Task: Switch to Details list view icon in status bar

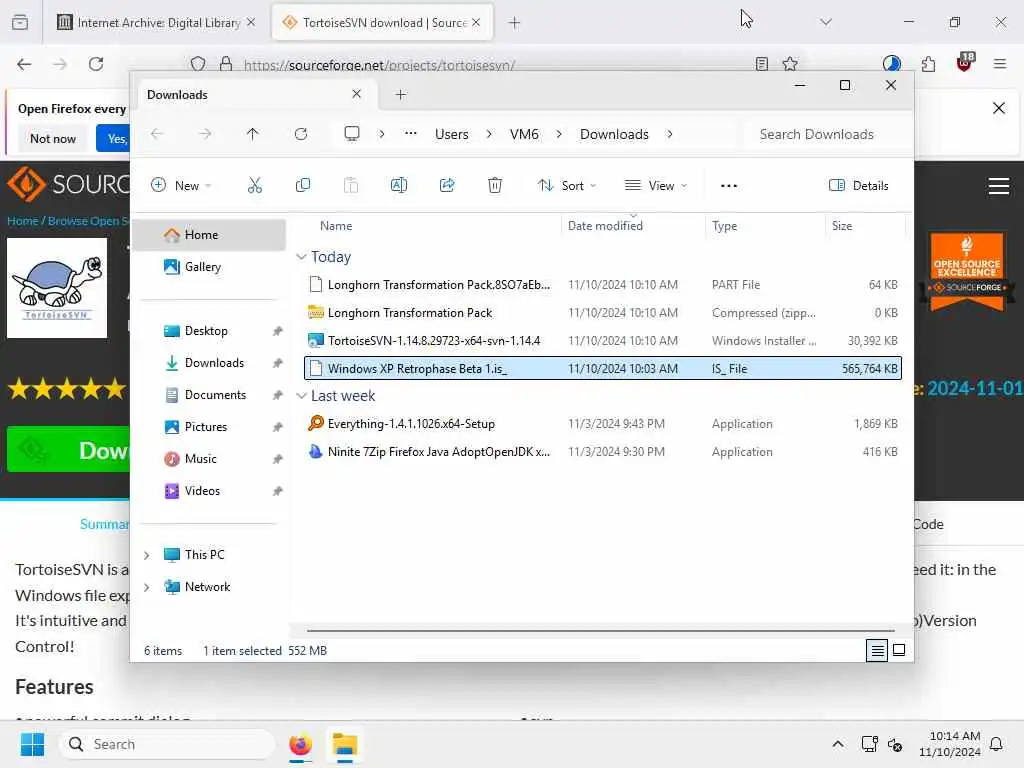Action: coord(877,650)
